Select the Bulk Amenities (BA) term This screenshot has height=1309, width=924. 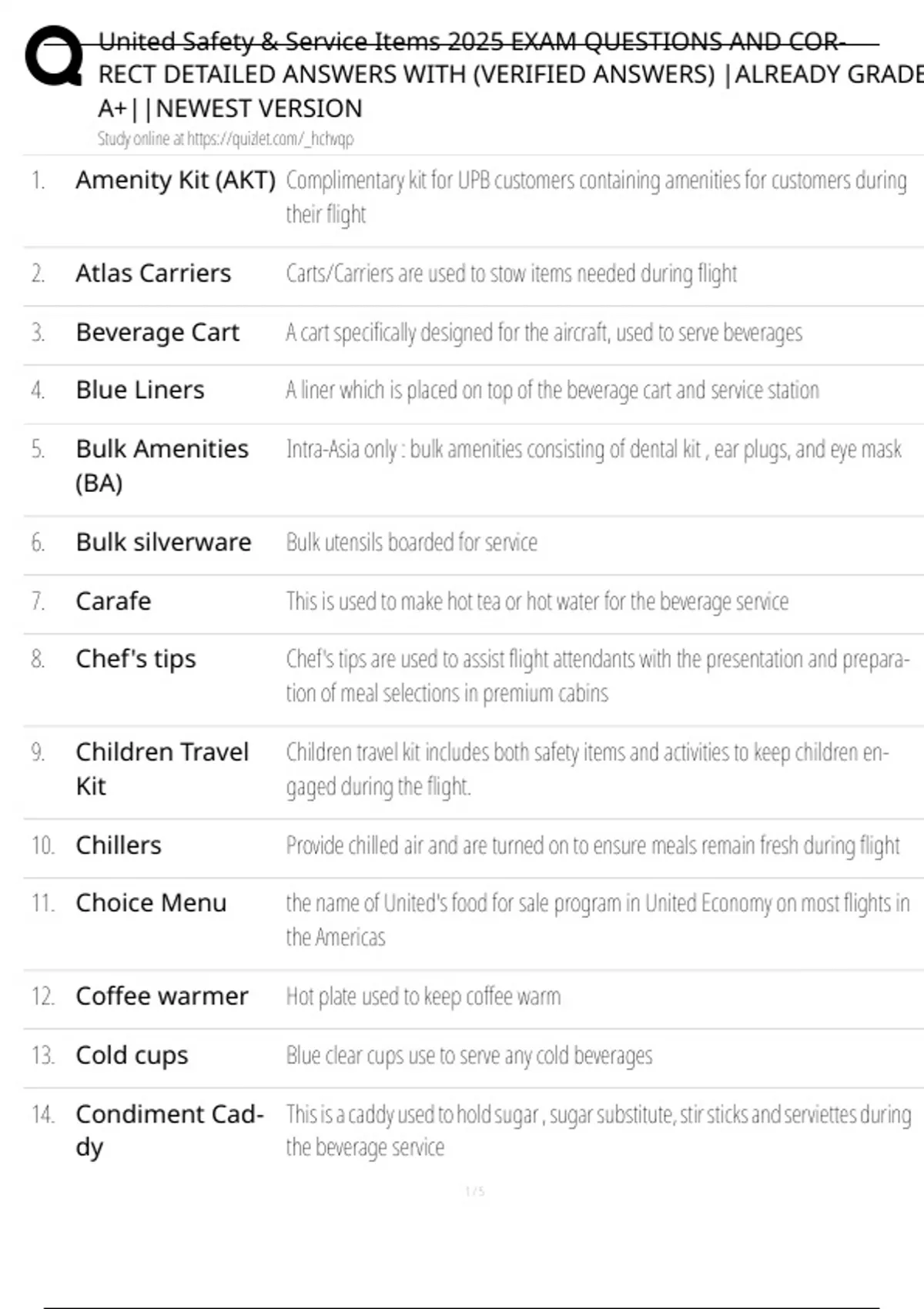(x=162, y=465)
